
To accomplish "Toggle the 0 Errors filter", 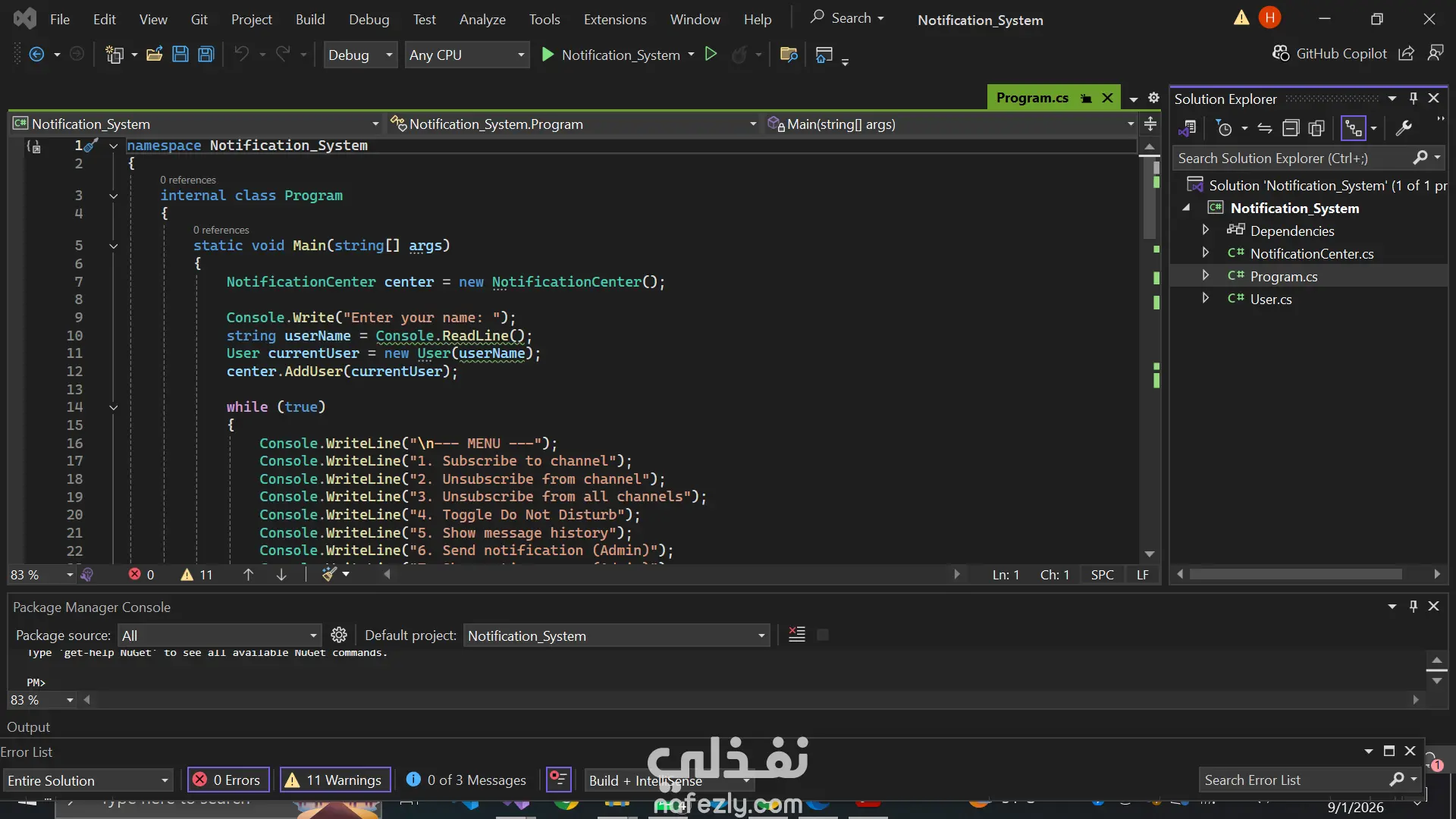I will pyautogui.click(x=228, y=780).
